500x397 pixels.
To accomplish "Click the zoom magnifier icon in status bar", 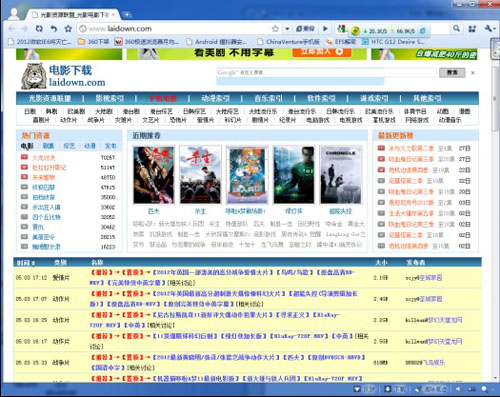I will [484, 389].
